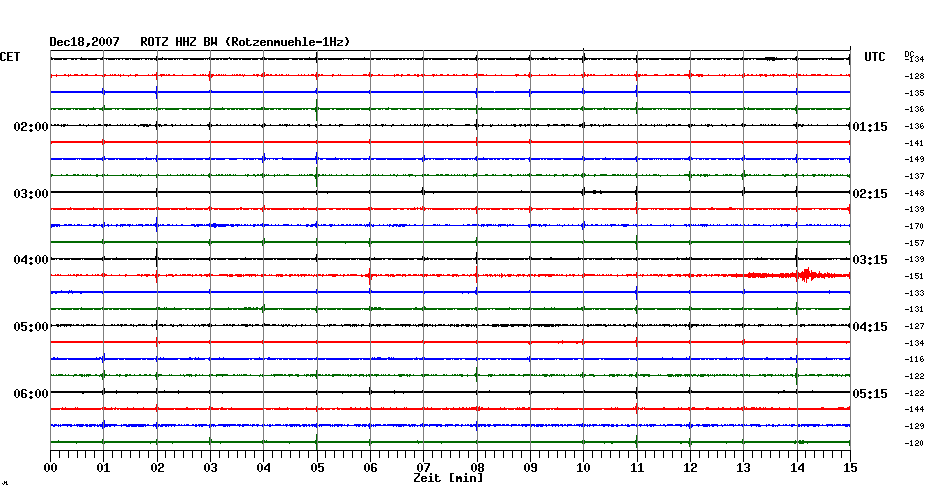Select the DC offset value -170
Image resolution: width=930 pixels, height=494 pixels.
[915, 227]
